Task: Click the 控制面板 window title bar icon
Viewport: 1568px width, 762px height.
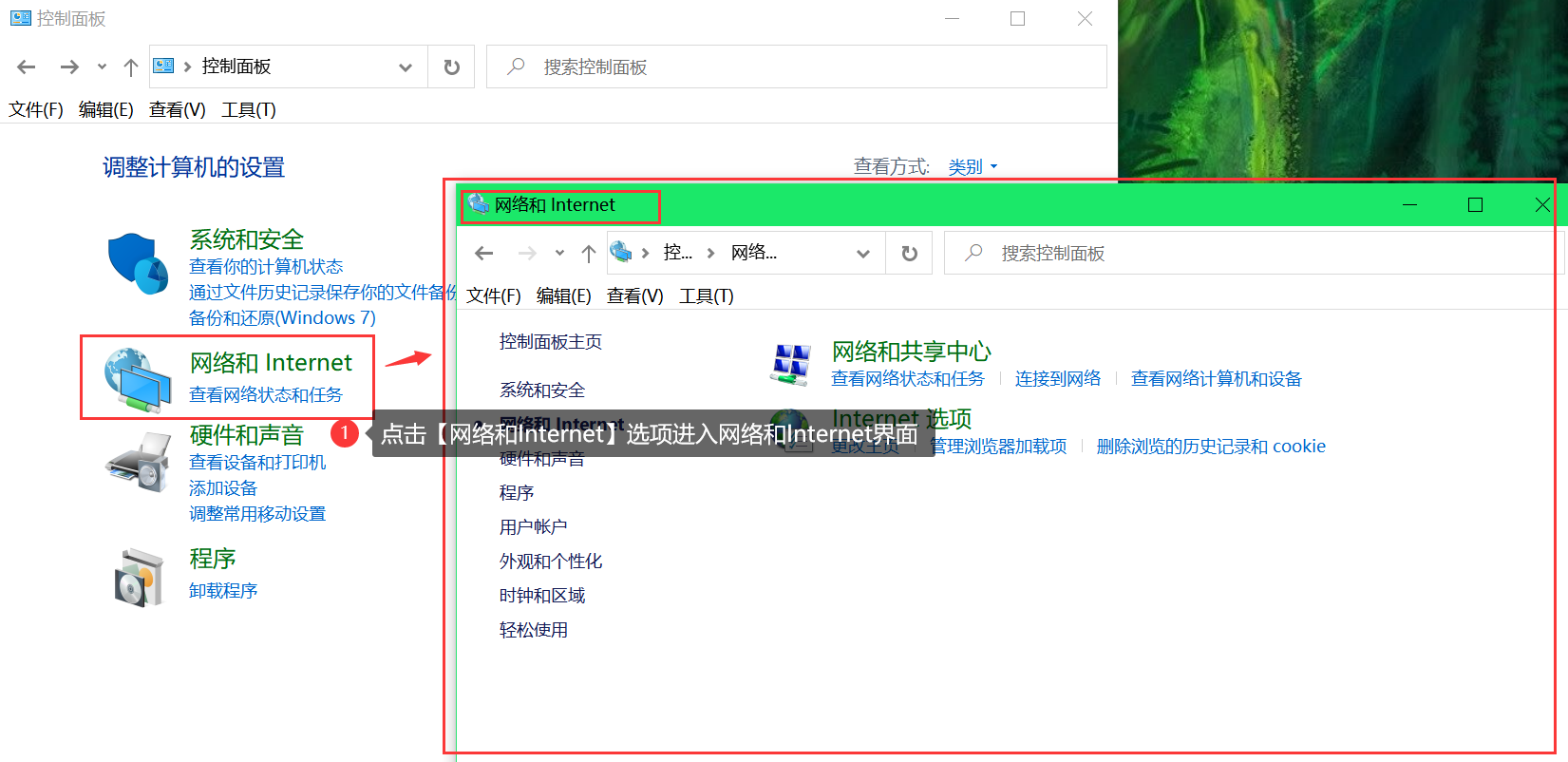Action: (x=20, y=18)
